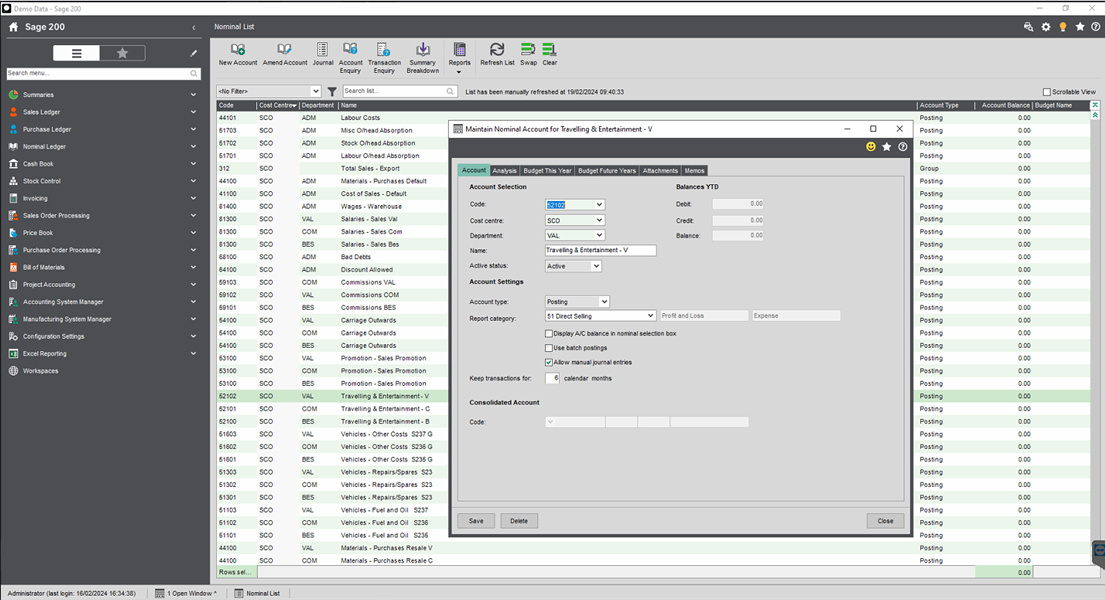The width and height of the screenshot is (1105, 600).
Task: Click the edit menu pencil icon
Action: [x=193, y=54]
